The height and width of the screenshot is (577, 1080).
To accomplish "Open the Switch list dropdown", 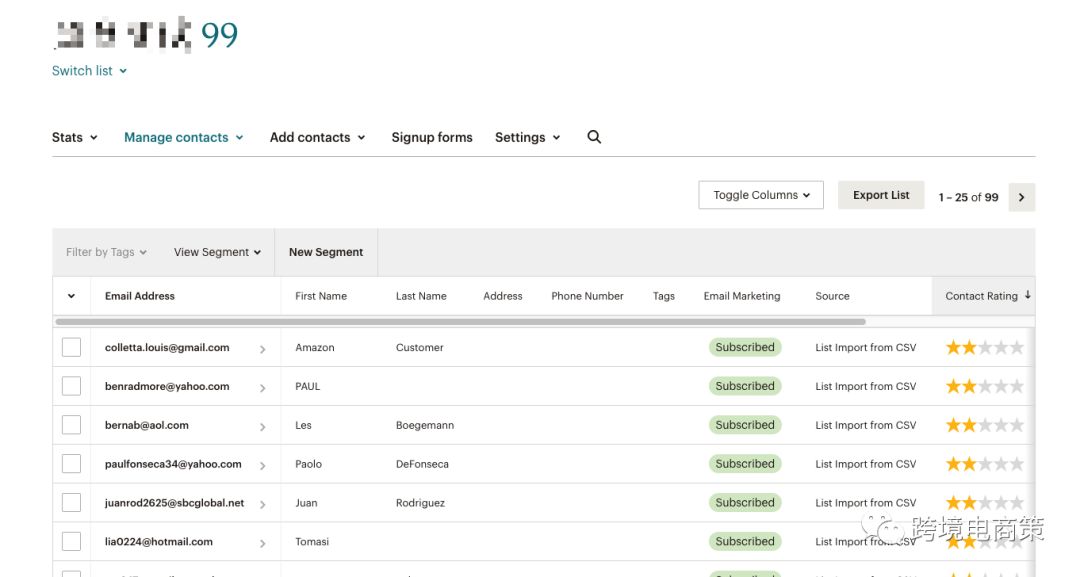I will [x=90, y=71].
